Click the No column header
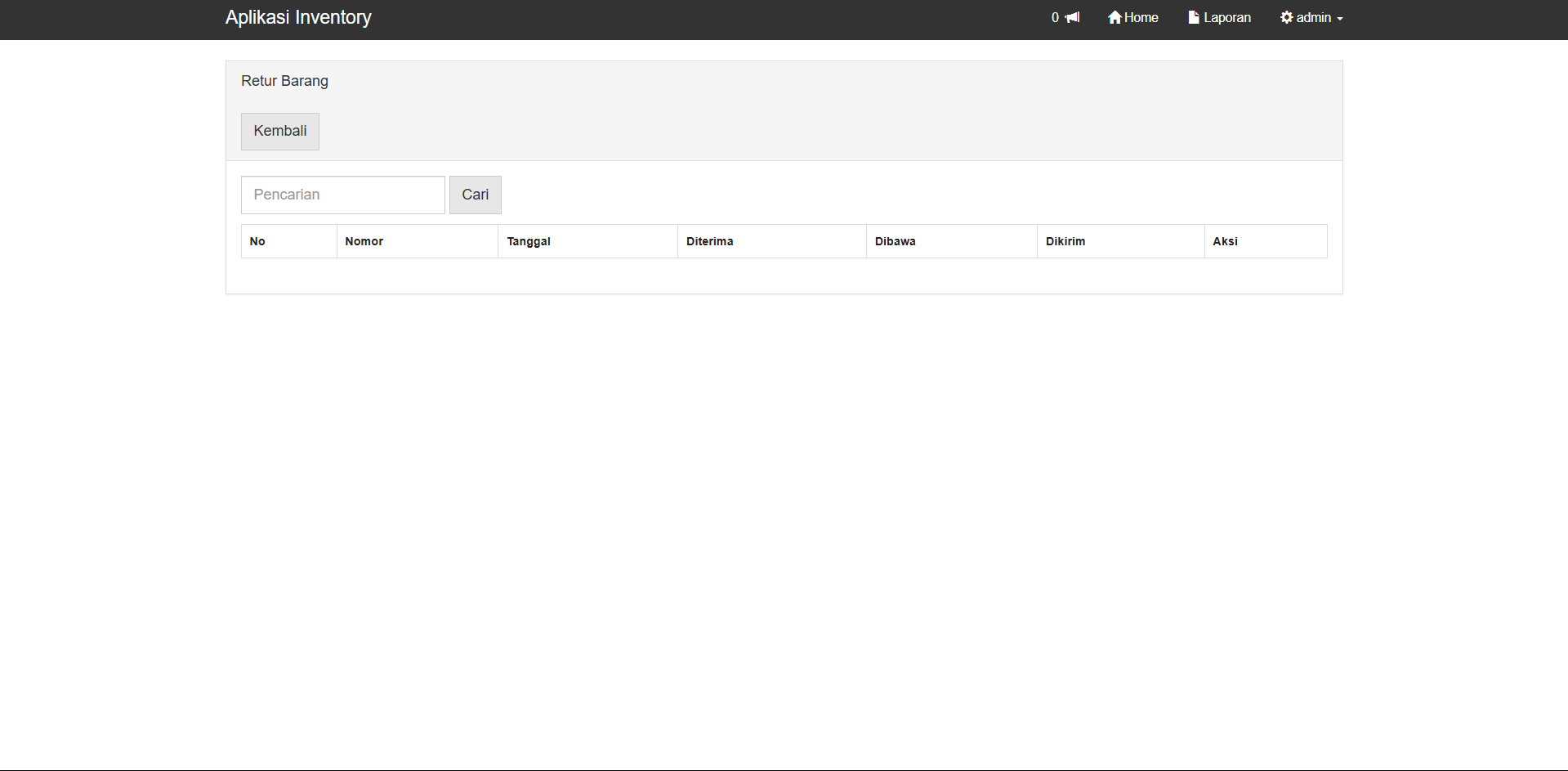Screen dimensions: 1568x771 click(x=257, y=241)
